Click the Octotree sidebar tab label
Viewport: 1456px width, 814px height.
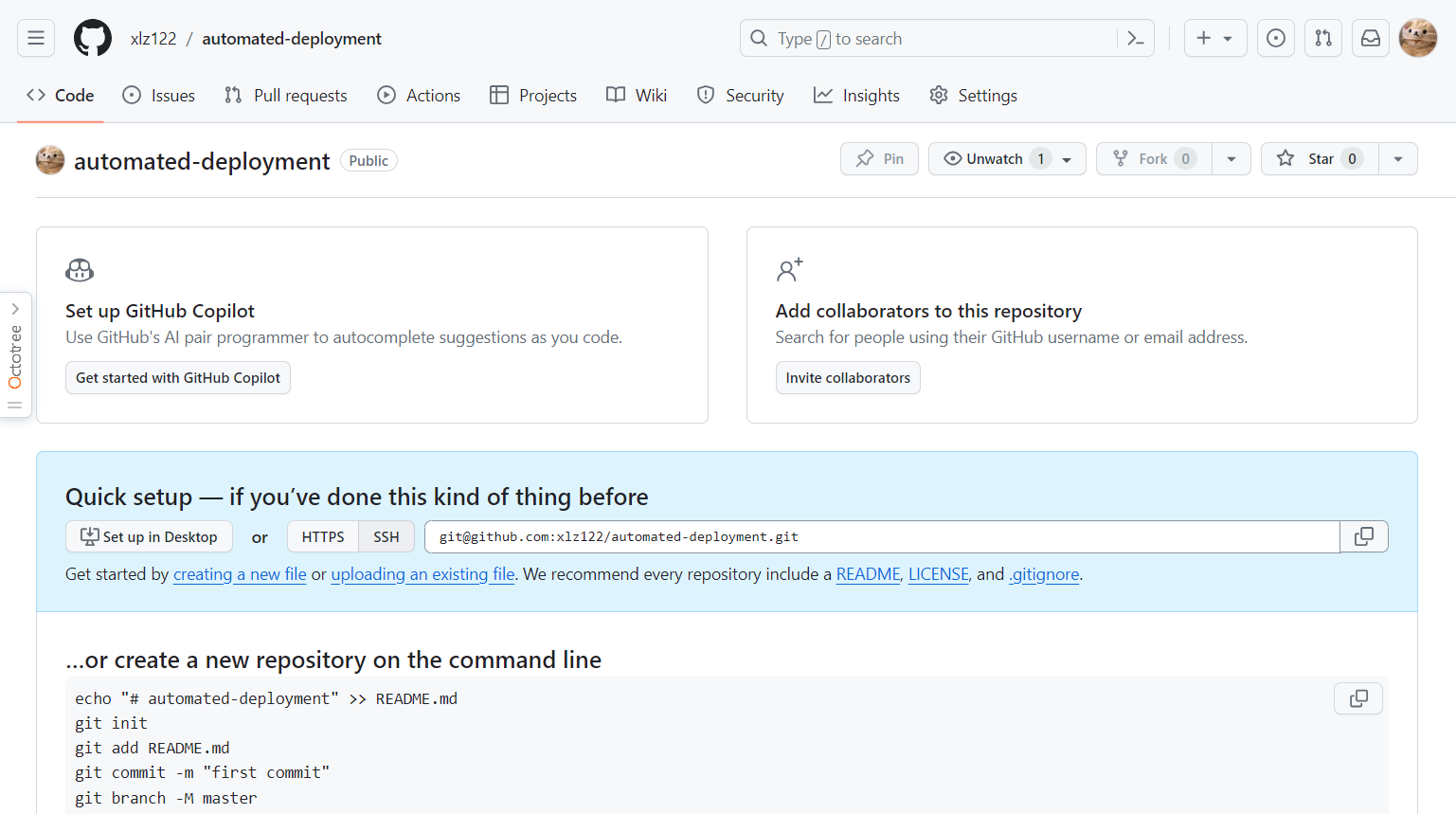[x=15, y=356]
